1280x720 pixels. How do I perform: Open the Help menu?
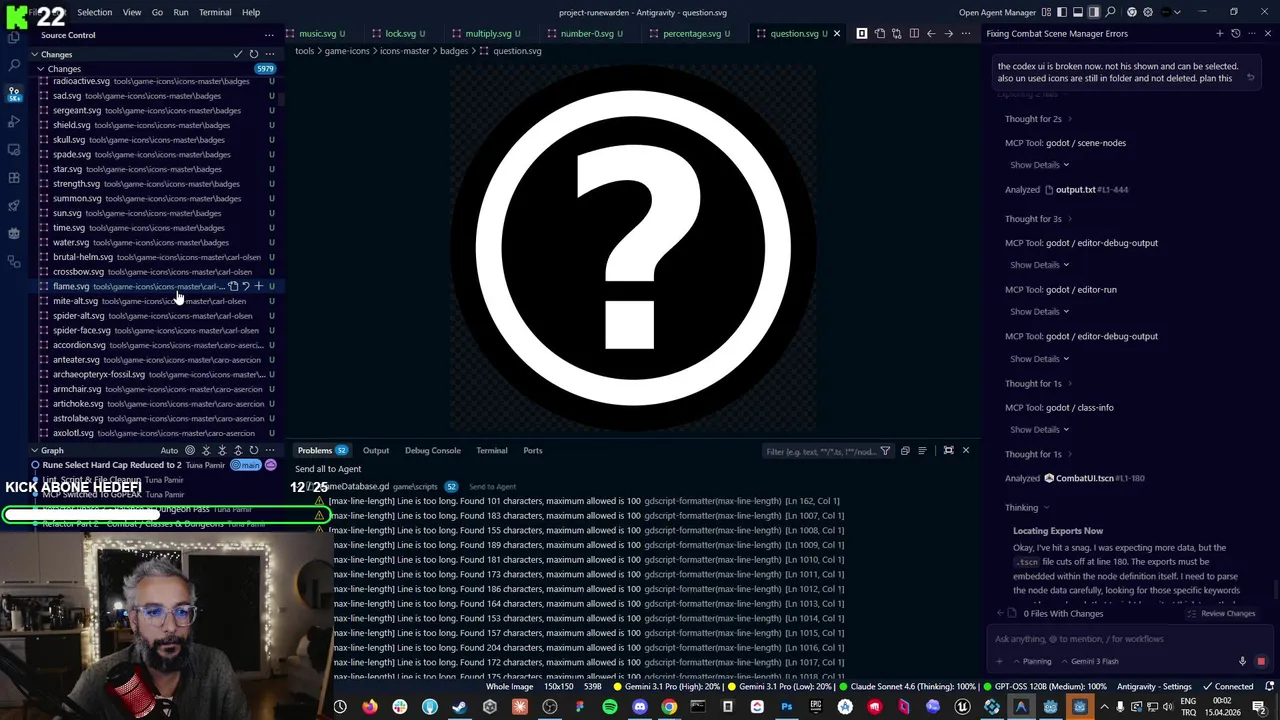[x=251, y=12]
